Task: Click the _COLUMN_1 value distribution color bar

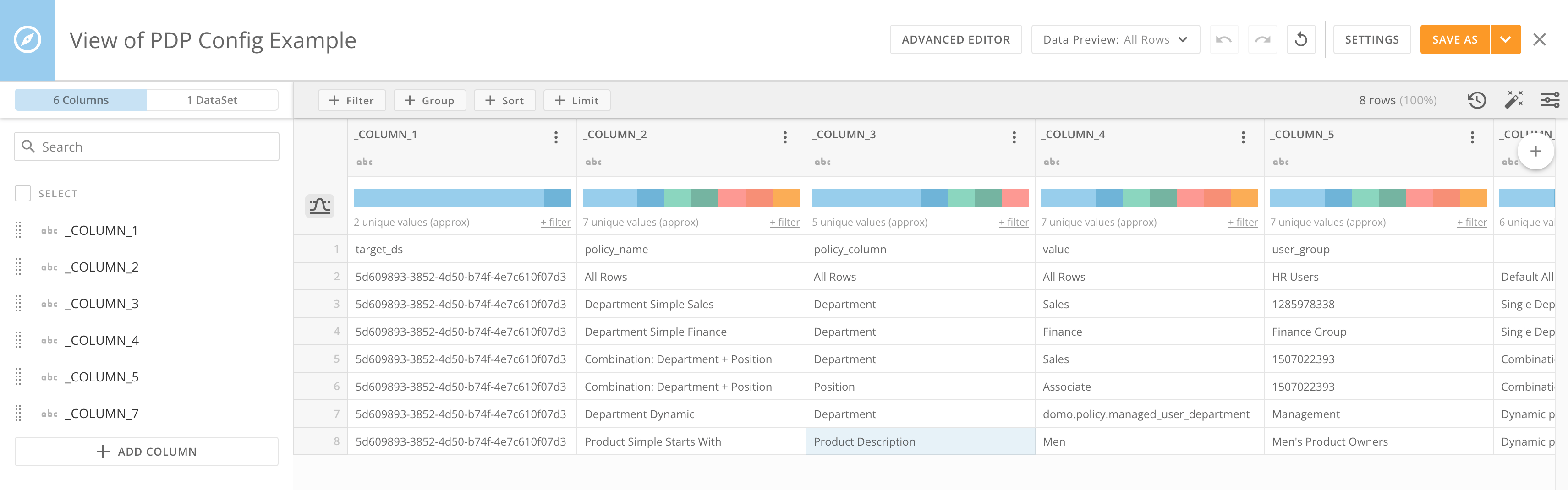Action: pyautogui.click(x=462, y=198)
